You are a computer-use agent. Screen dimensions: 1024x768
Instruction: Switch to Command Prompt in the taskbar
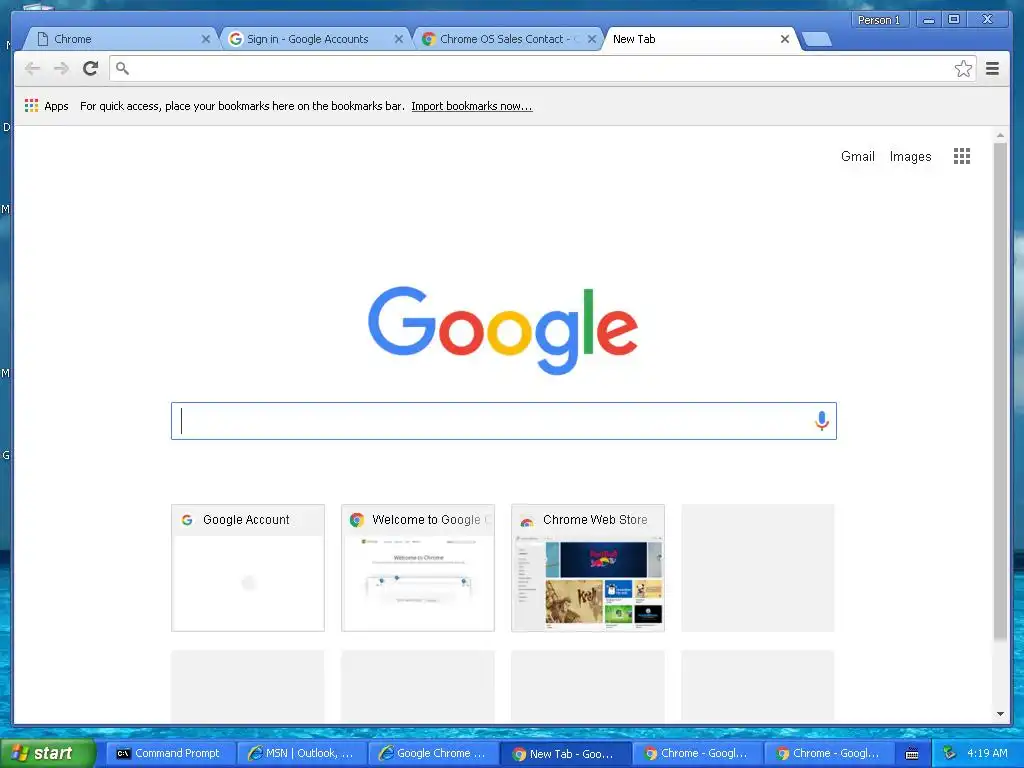[x=168, y=754]
